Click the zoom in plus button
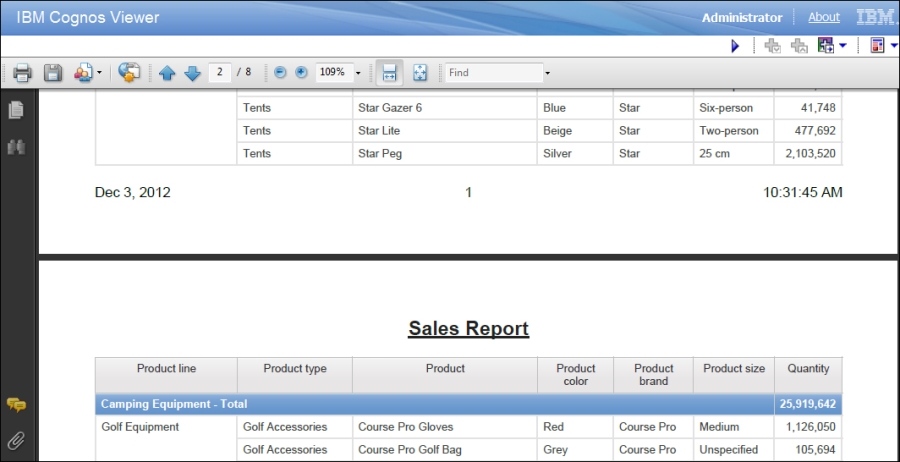900x462 pixels. (301, 72)
